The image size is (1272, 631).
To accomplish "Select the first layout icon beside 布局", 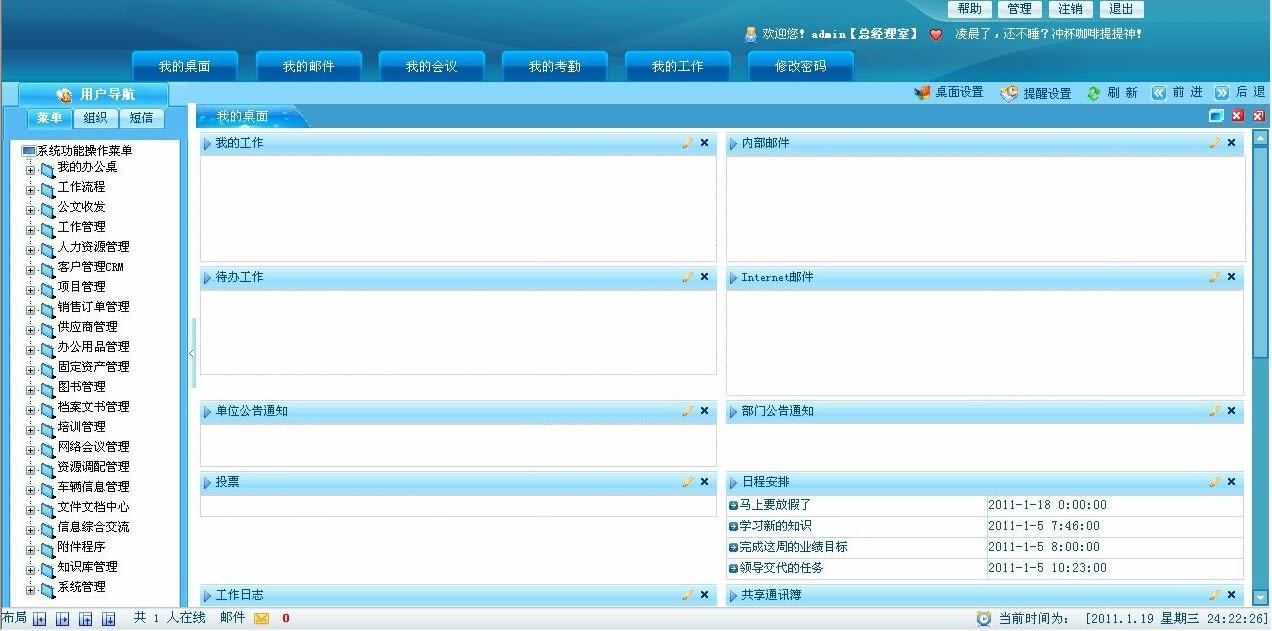I will (x=40, y=619).
